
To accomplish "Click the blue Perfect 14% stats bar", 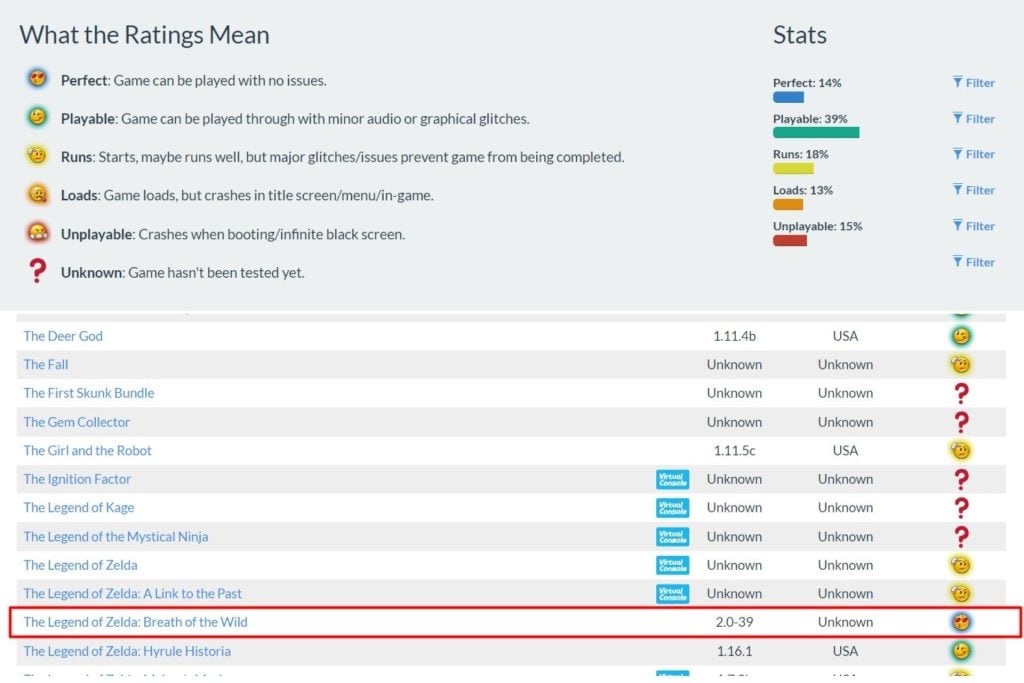I will tap(788, 97).
